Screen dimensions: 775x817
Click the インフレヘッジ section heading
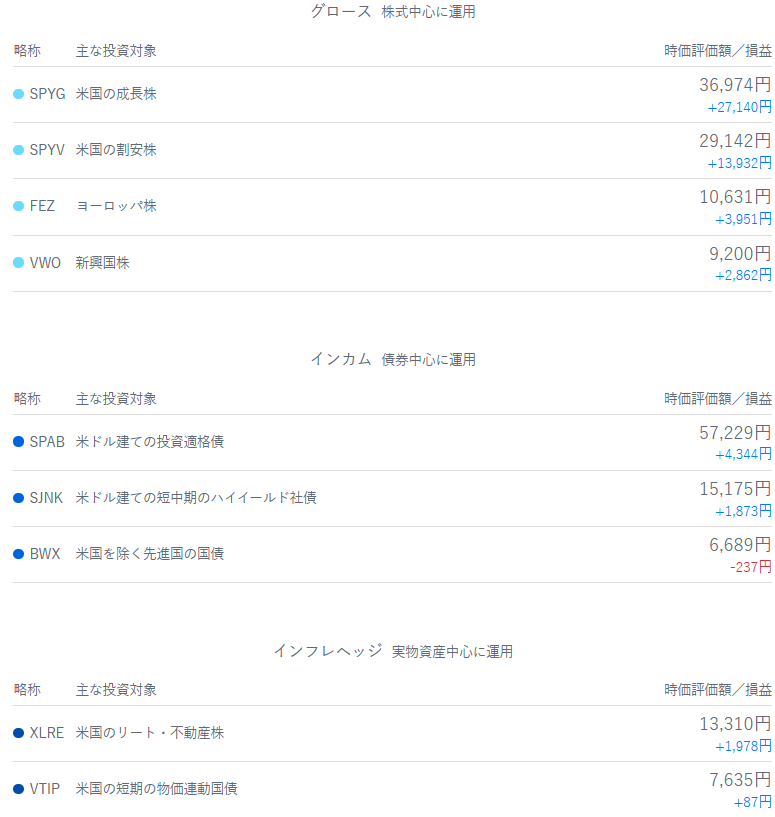click(x=327, y=651)
